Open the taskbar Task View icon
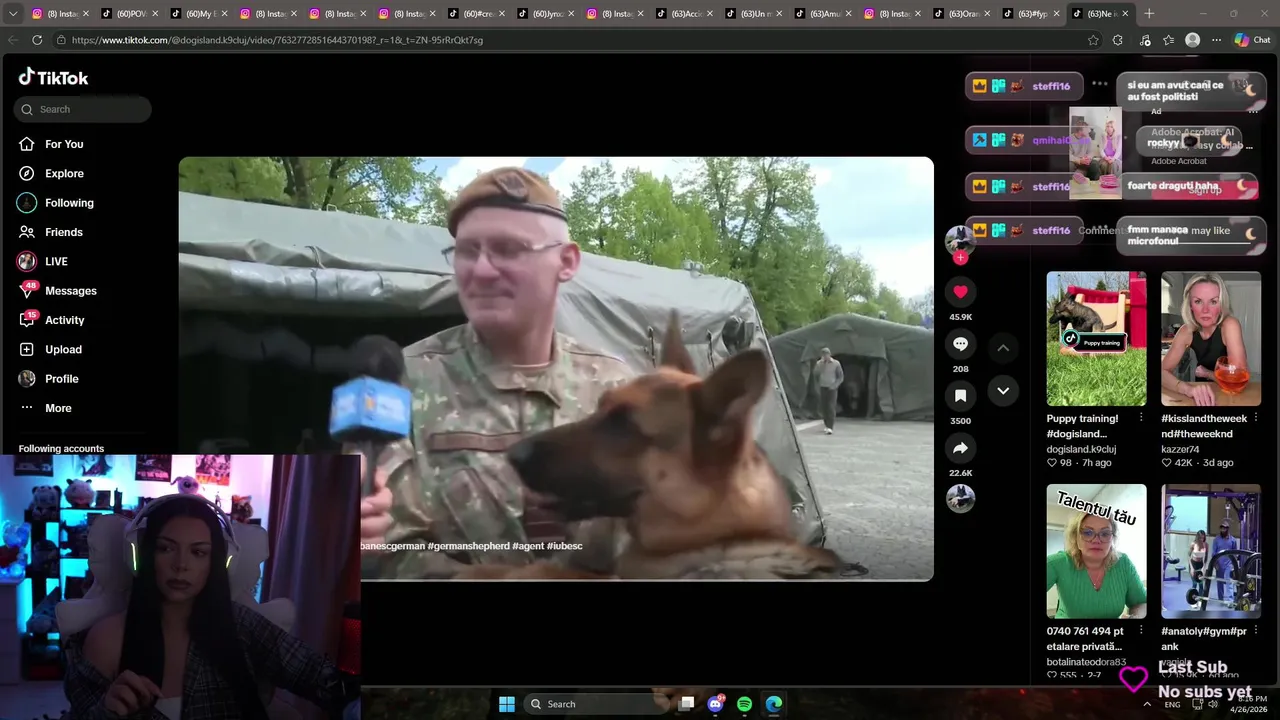 687,704
